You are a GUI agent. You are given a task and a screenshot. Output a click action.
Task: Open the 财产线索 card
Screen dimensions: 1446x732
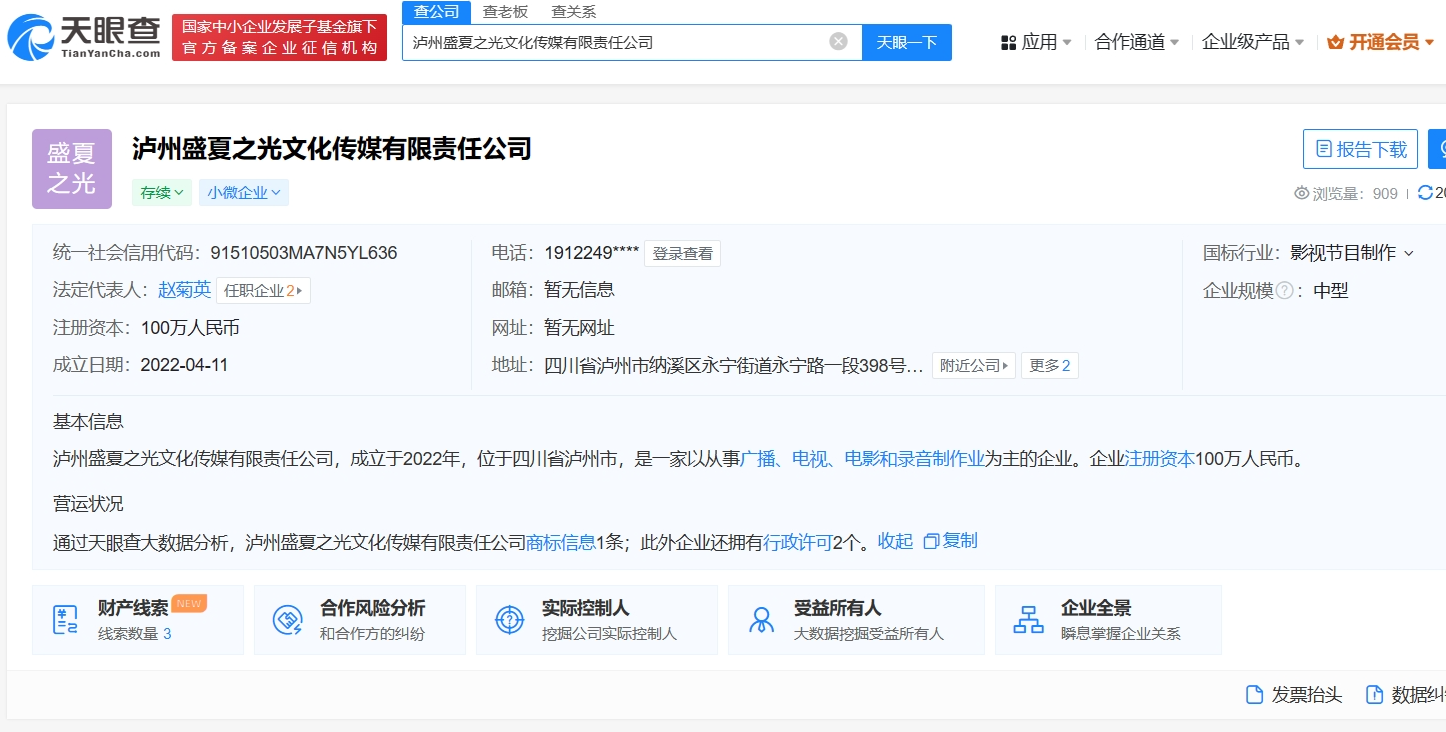click(138, 620)
